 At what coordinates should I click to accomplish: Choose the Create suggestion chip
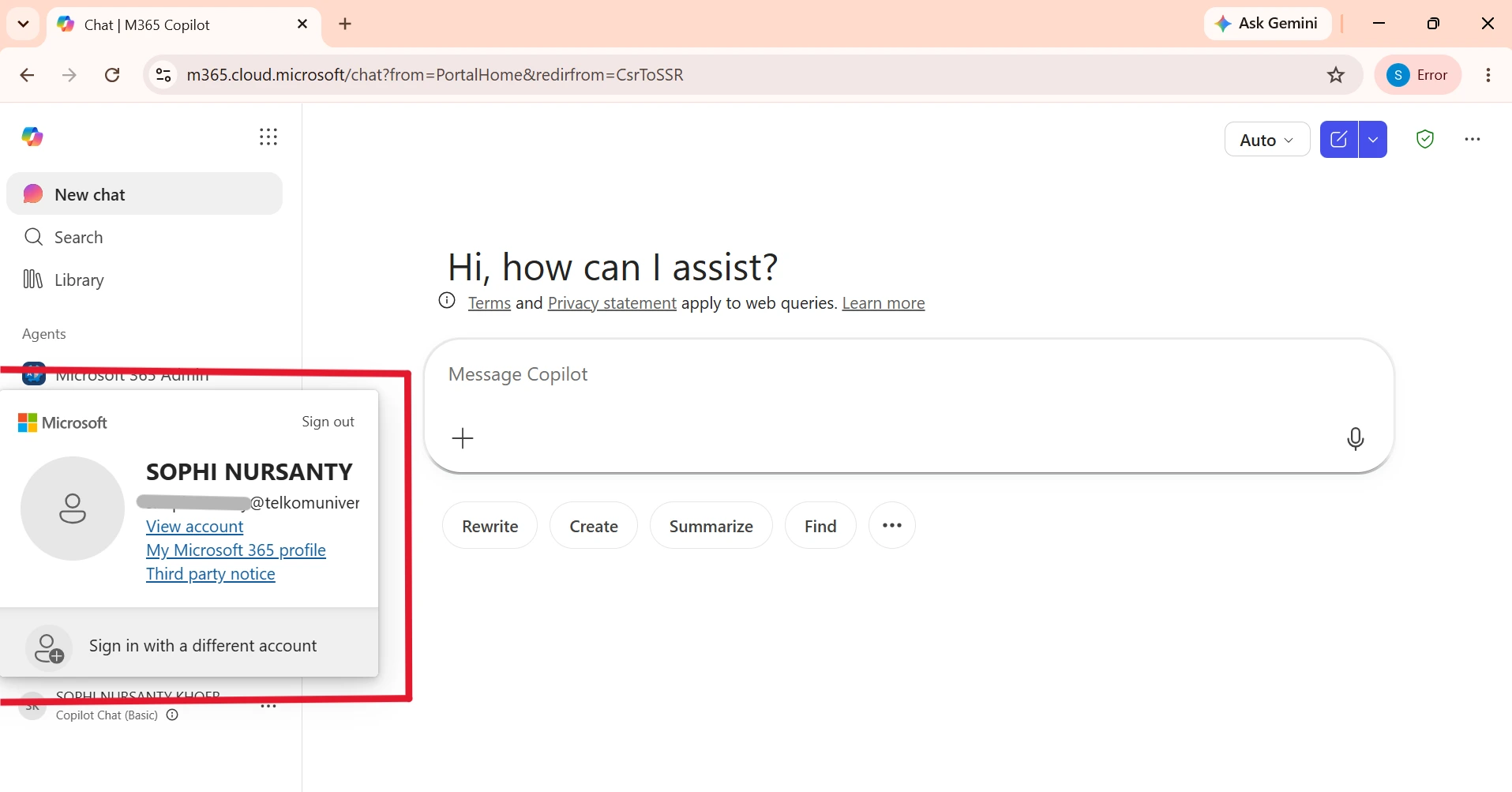594,526
